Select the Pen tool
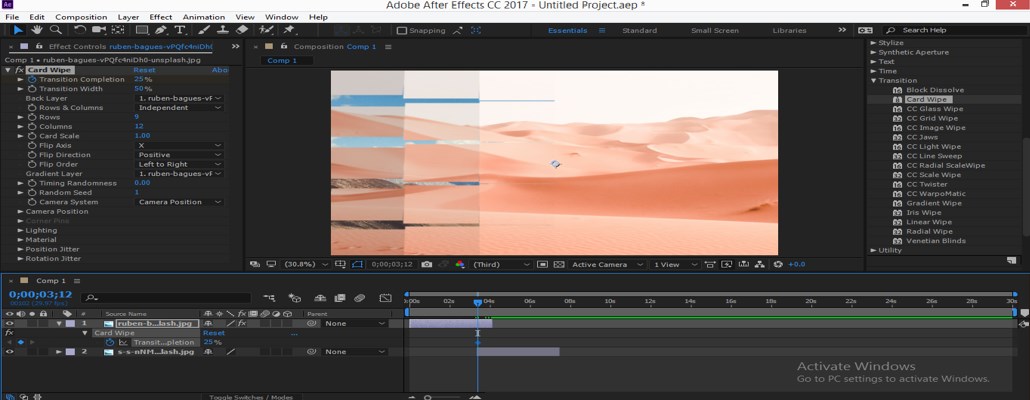This screenshot has width=1030, height=400. [161, 30]
